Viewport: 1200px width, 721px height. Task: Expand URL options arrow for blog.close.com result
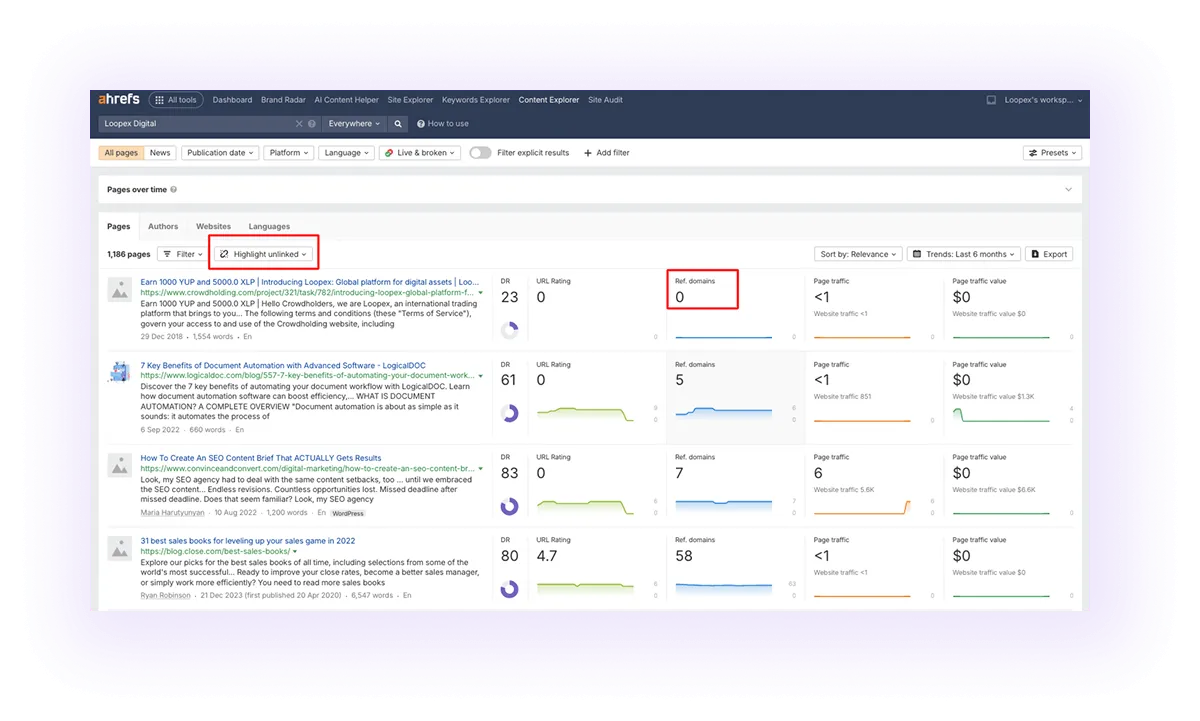(295, 551)
